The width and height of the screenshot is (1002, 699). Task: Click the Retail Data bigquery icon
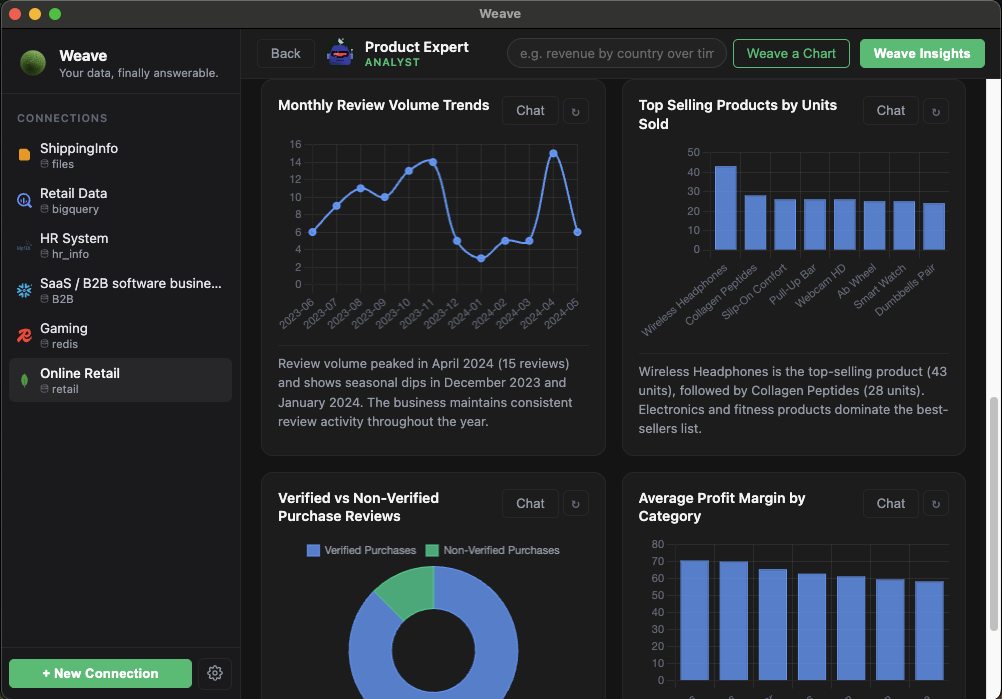point(24,201)
